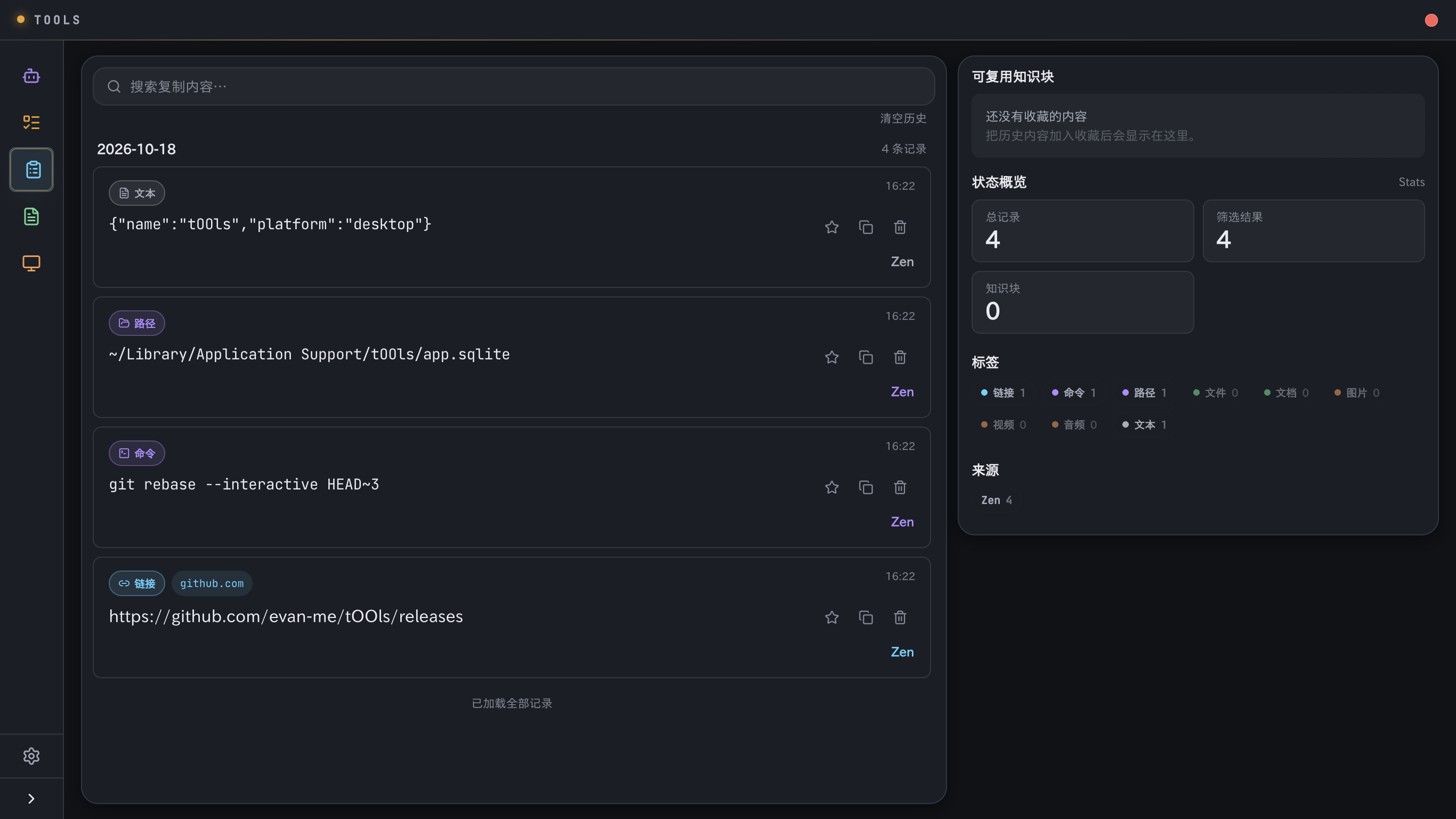
Task: Click the github.com domain badge
Action: coord(212,583)
